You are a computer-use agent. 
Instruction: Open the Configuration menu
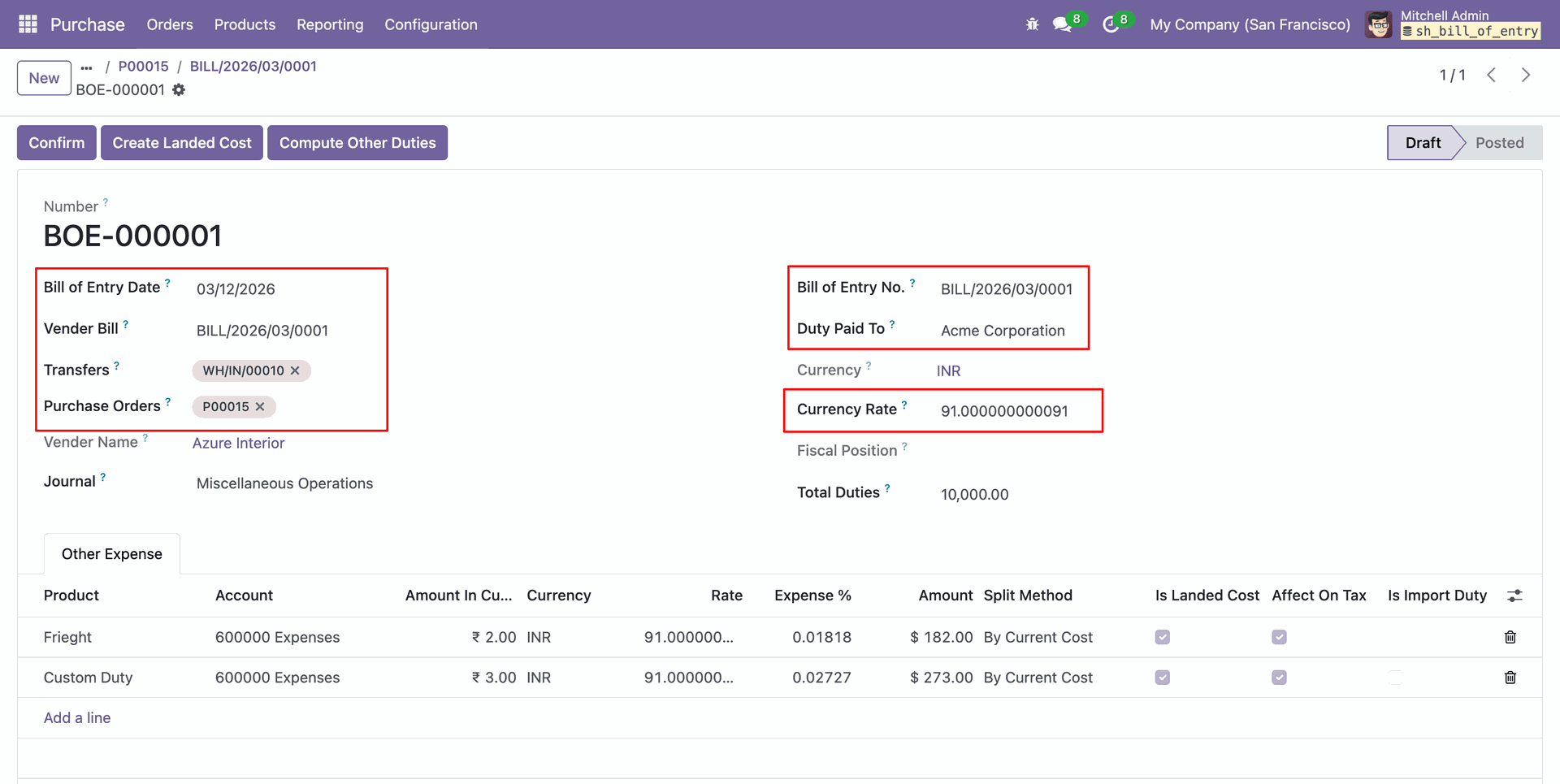pyautogui.click(x=431, y=24)
